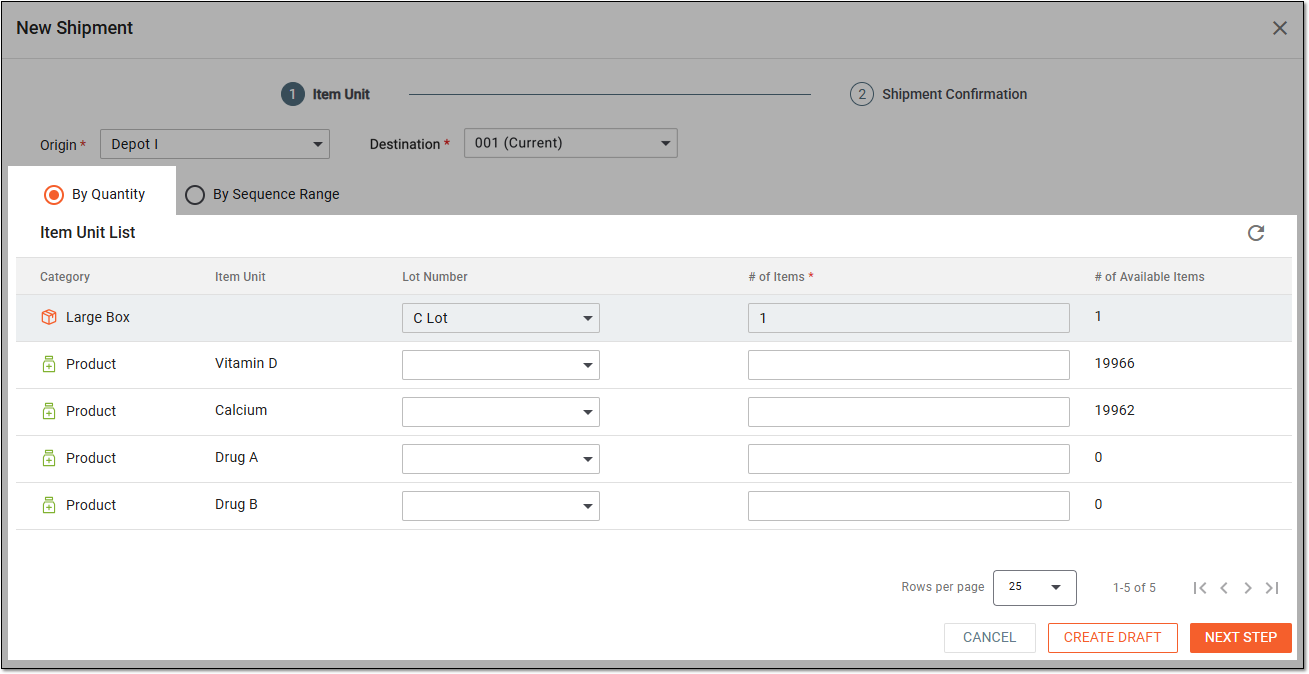Jump to the last page of results
Screen dimensions: 1309x674
[1272, 588]
